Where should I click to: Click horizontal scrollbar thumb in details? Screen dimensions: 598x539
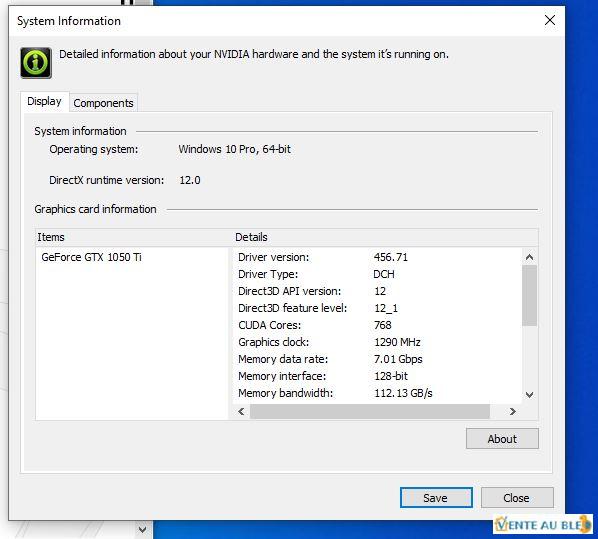point(370,411)
